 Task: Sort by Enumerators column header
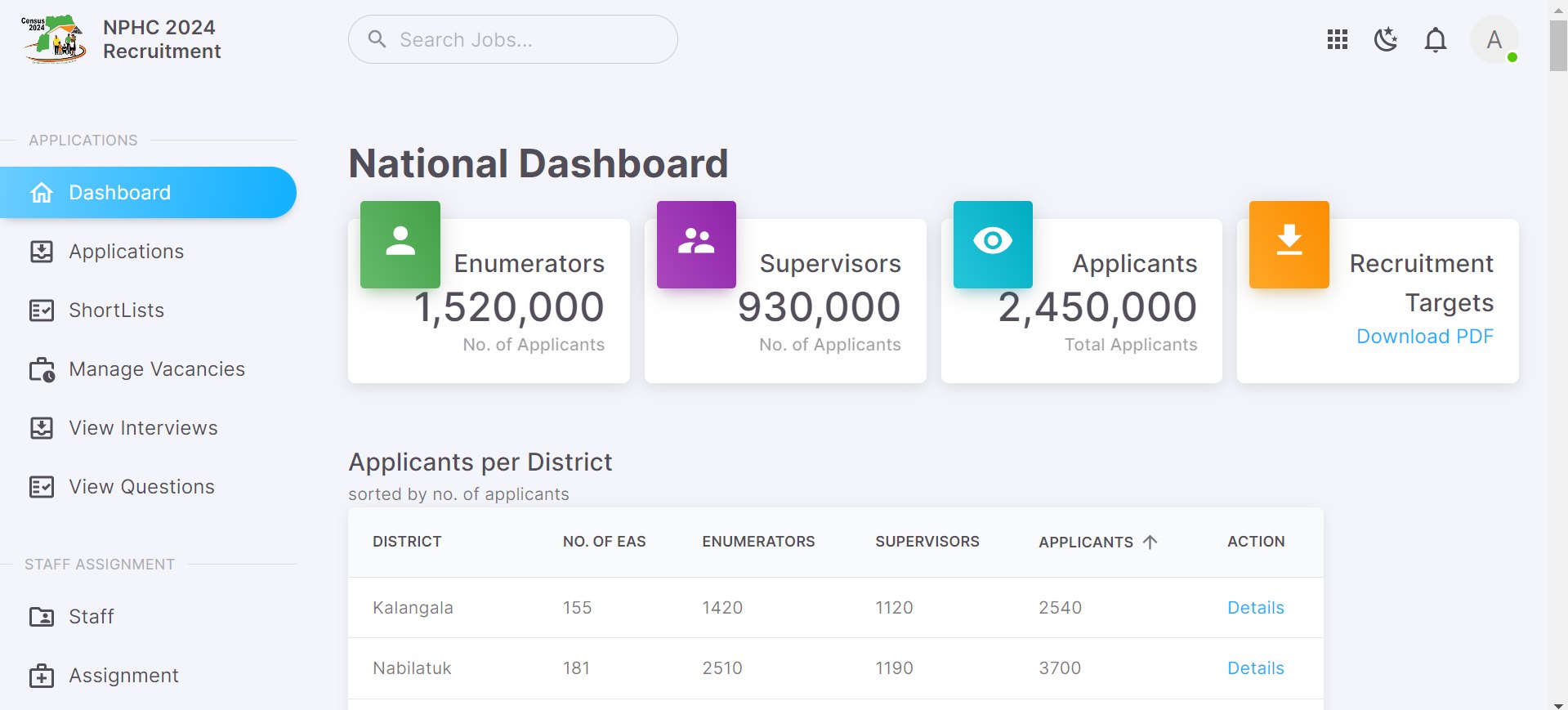[758, 542]
